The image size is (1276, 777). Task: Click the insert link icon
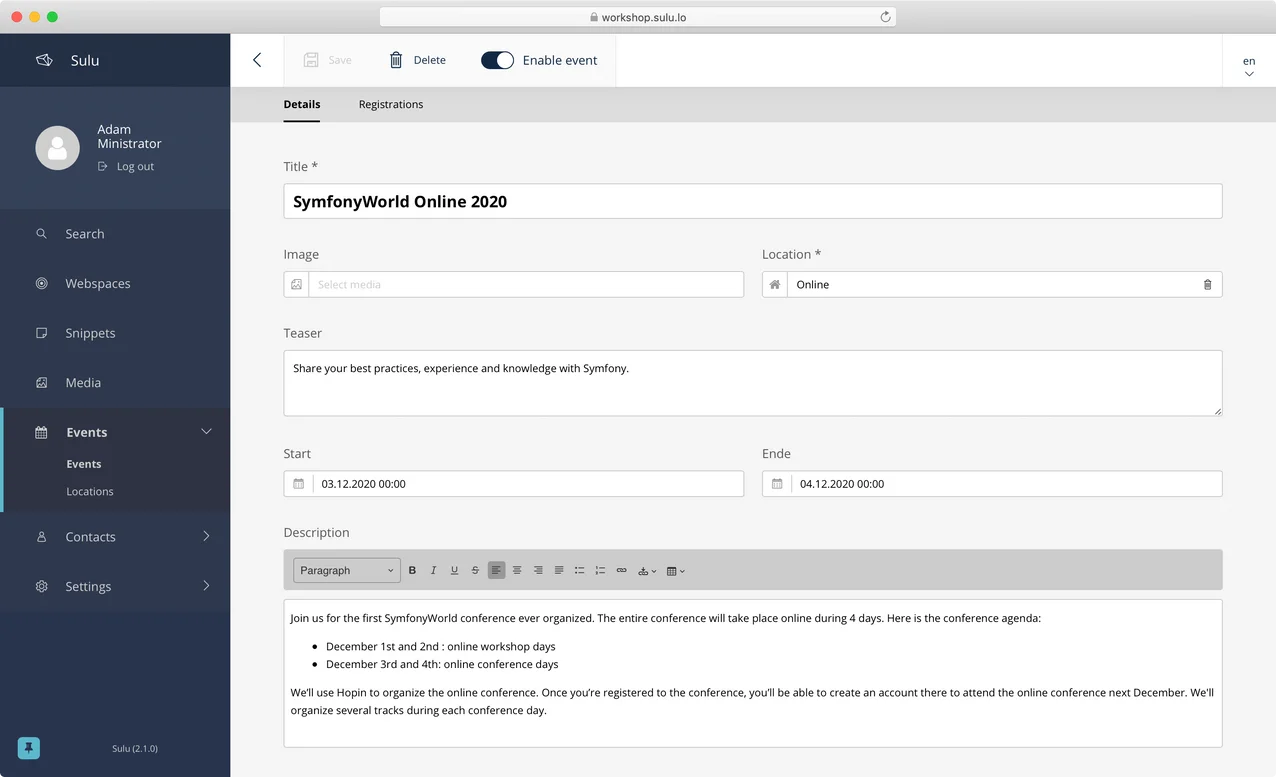point(621,570)
